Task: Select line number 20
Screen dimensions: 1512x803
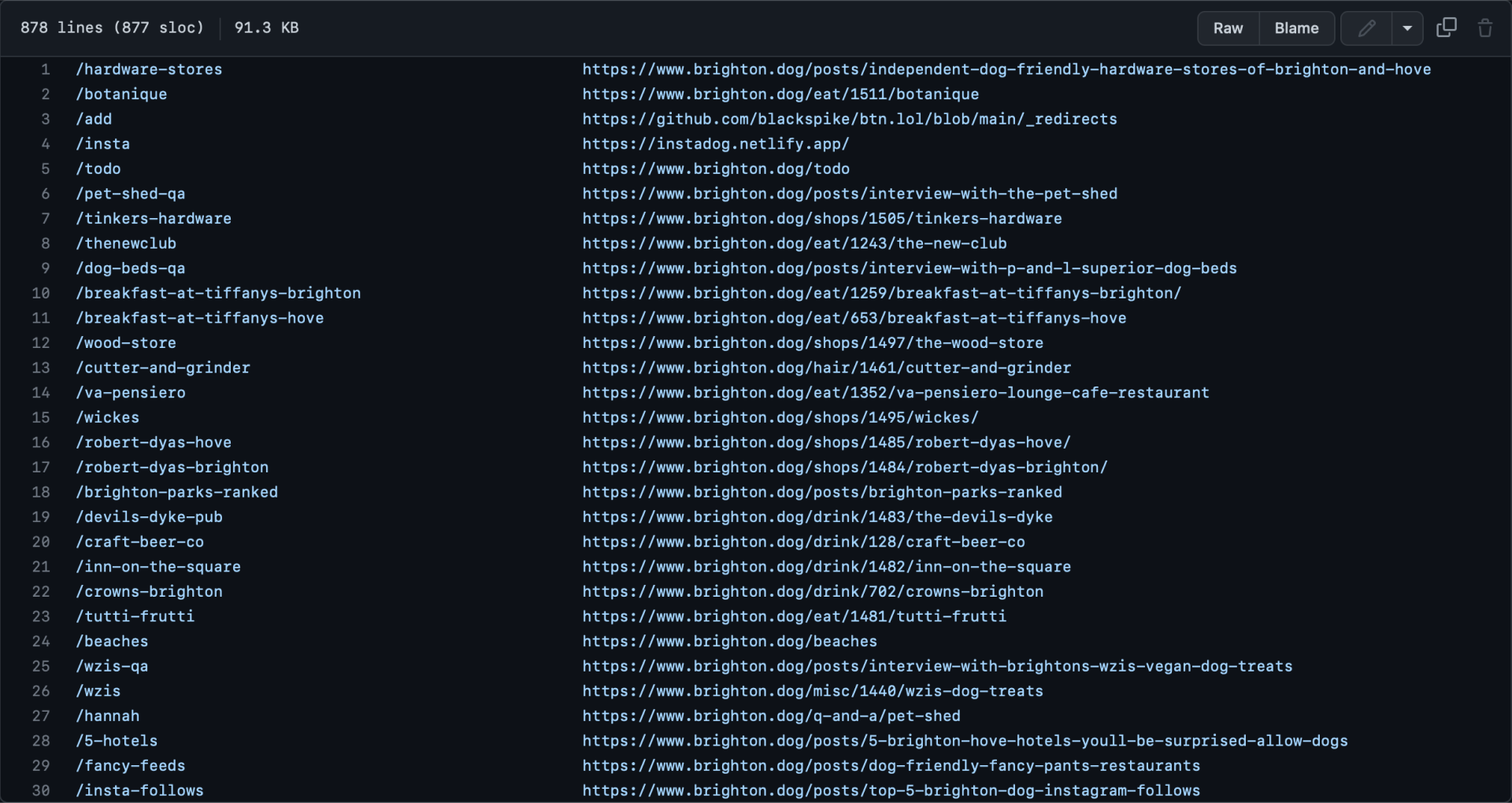Action: click(x=40, y=542)
